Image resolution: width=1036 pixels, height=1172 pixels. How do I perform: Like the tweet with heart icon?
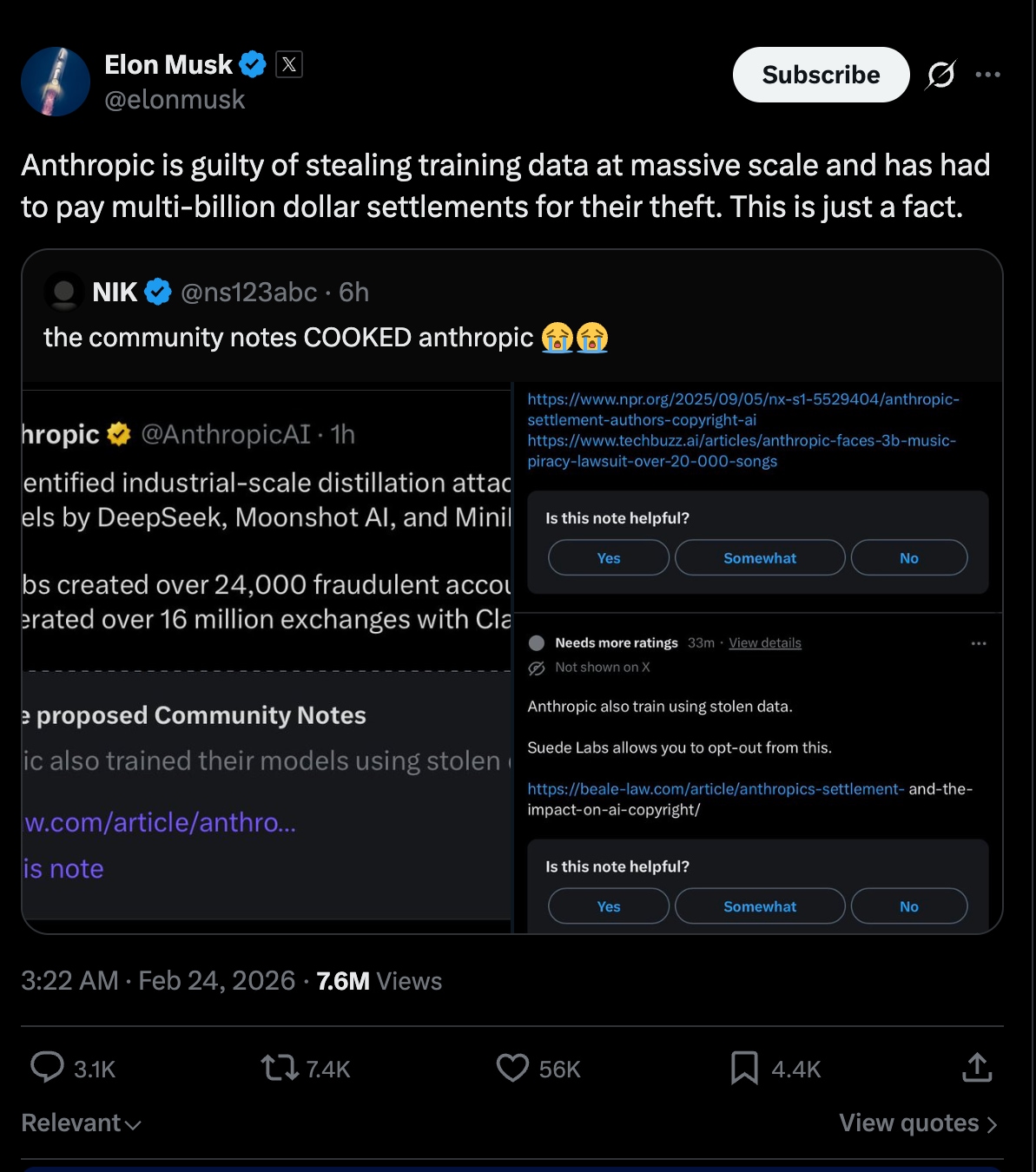point(512,1067)
